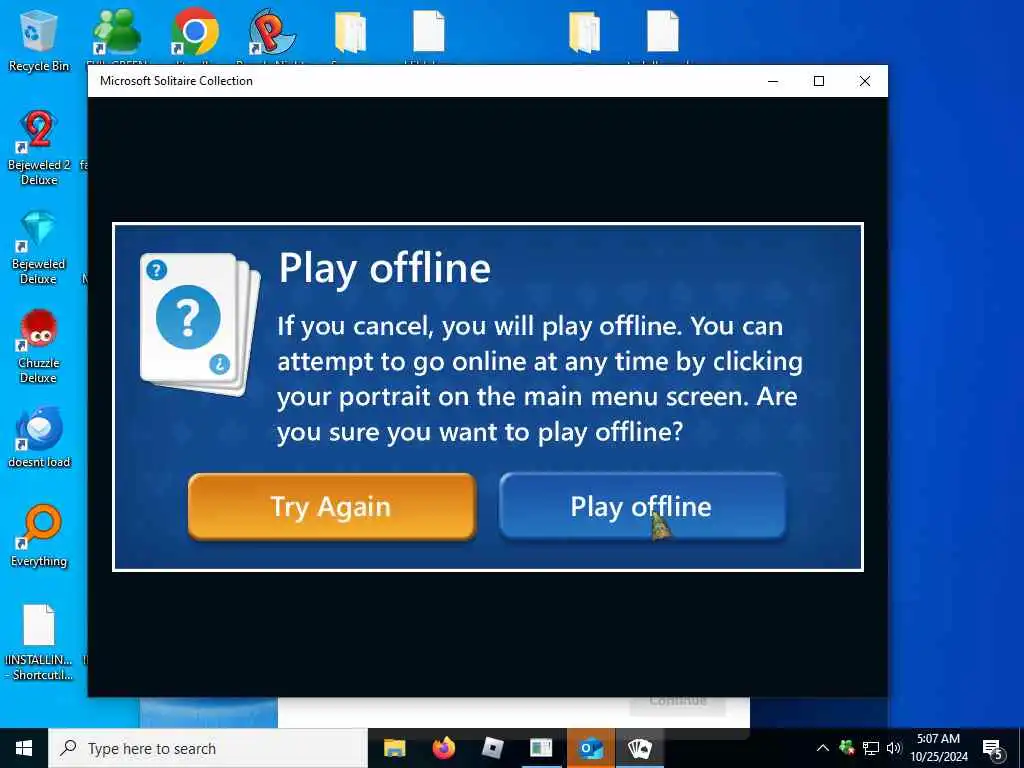Click the green tray icon beside network
1024x768 pixels.
click(x=847, y=748)
